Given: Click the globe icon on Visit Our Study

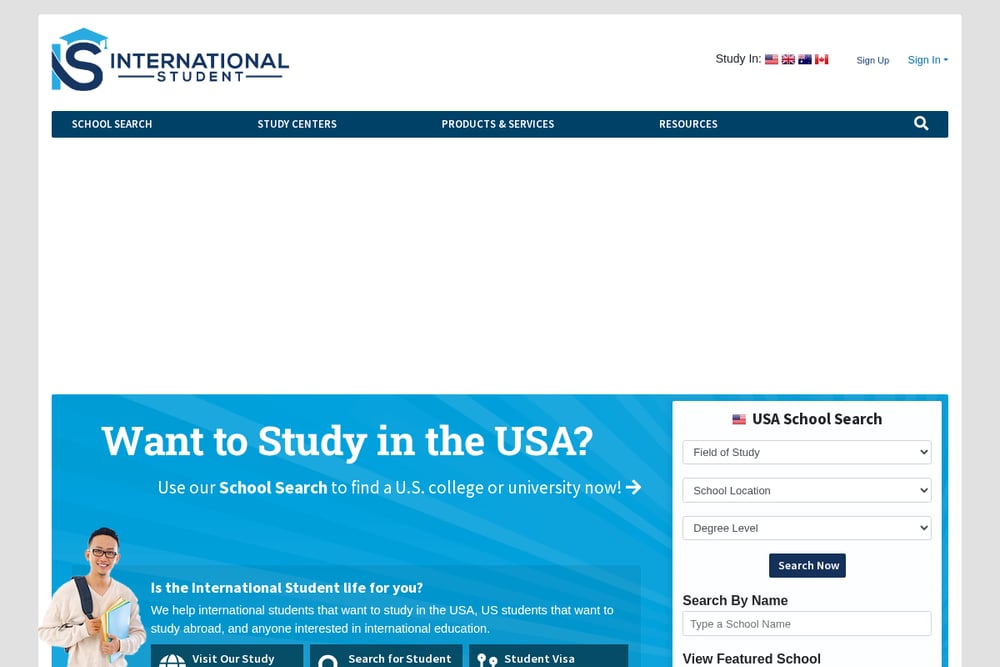Looking at the screenshot, I should 172,661.
